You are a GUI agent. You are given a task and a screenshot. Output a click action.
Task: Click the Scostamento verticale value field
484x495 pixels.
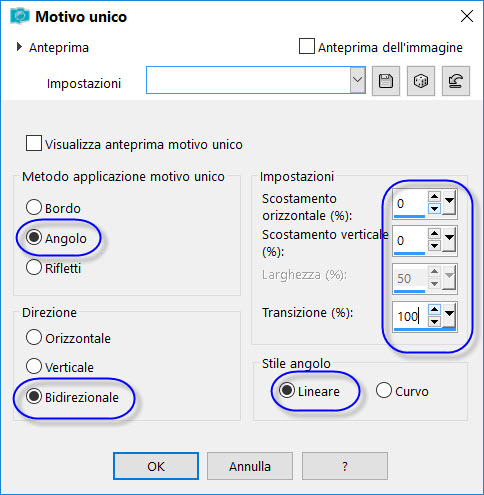(x=410, y=240)
